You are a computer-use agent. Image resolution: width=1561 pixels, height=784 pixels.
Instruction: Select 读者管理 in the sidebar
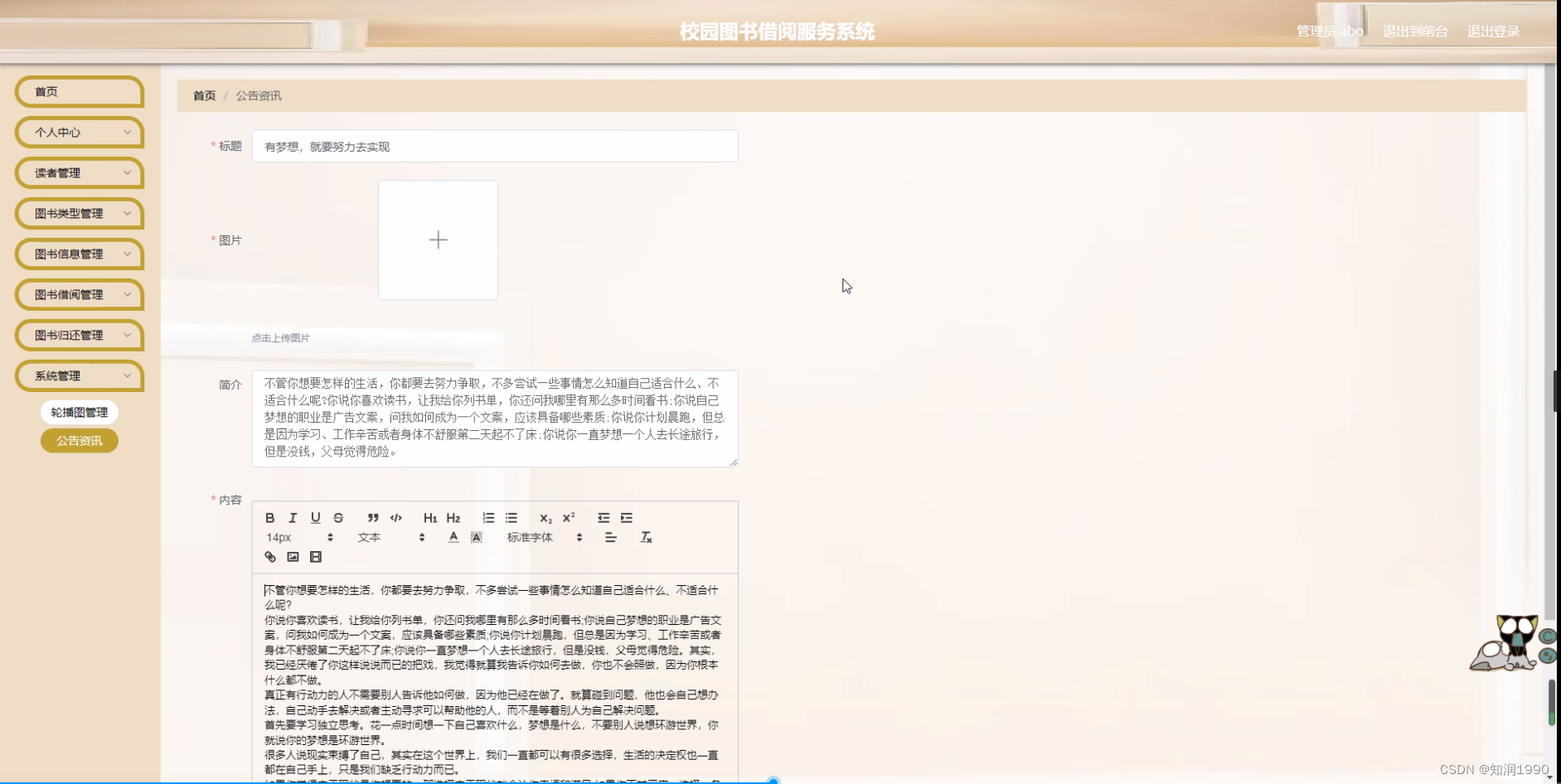[x=79, y=172]
